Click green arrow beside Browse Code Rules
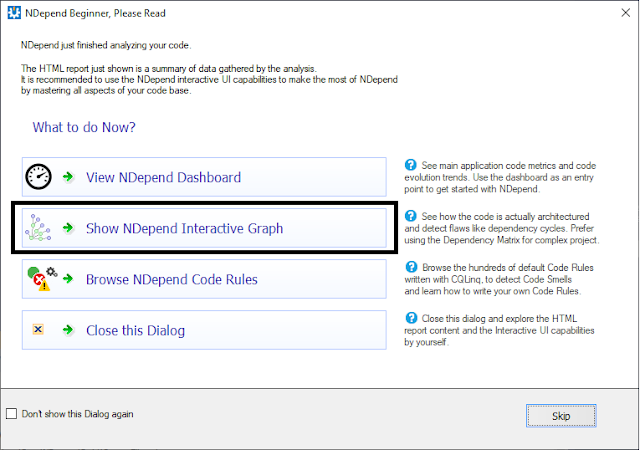The height and width of the screenshot is (450, 640). click(x=68, y=279)
